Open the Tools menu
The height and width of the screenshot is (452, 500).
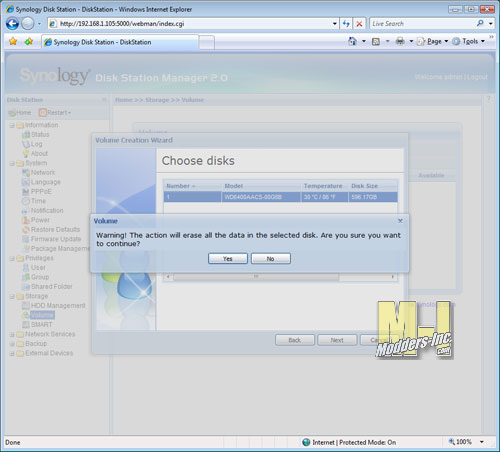click(468, 41)
